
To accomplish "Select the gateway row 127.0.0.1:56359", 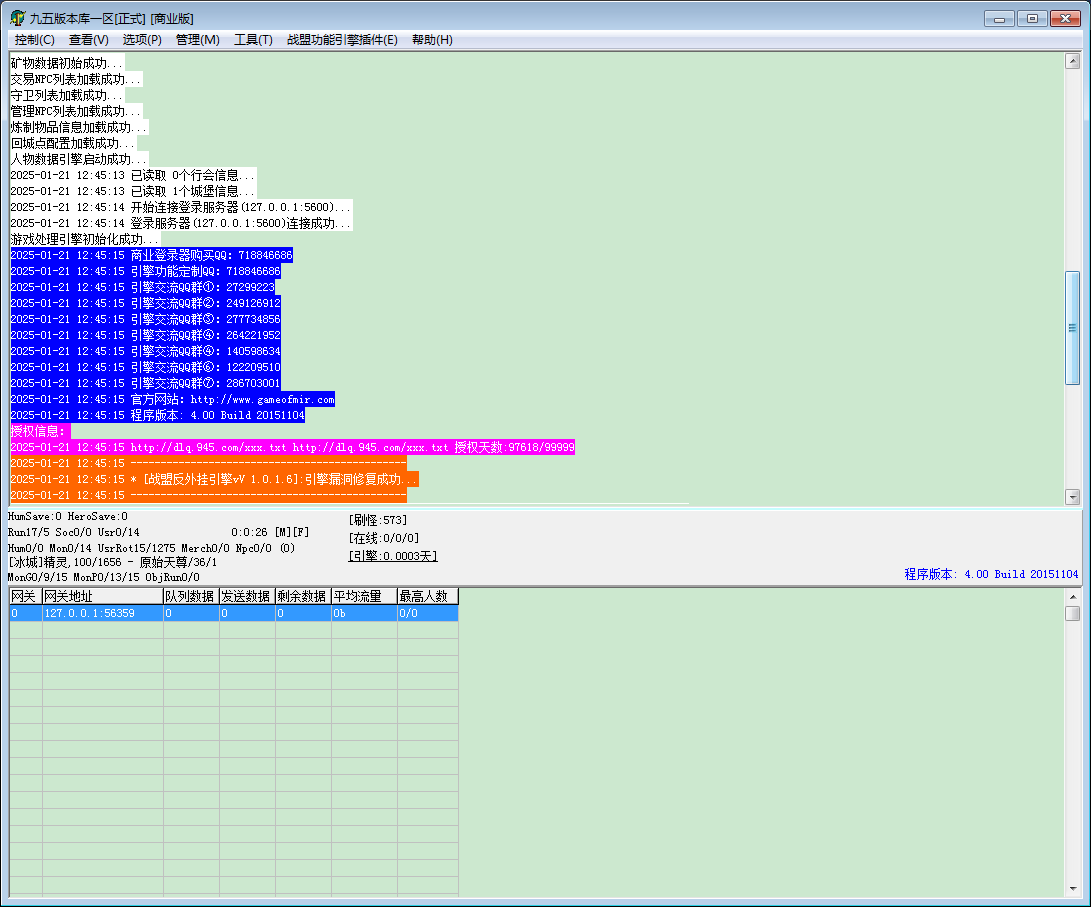I will (x=234, y=613).
